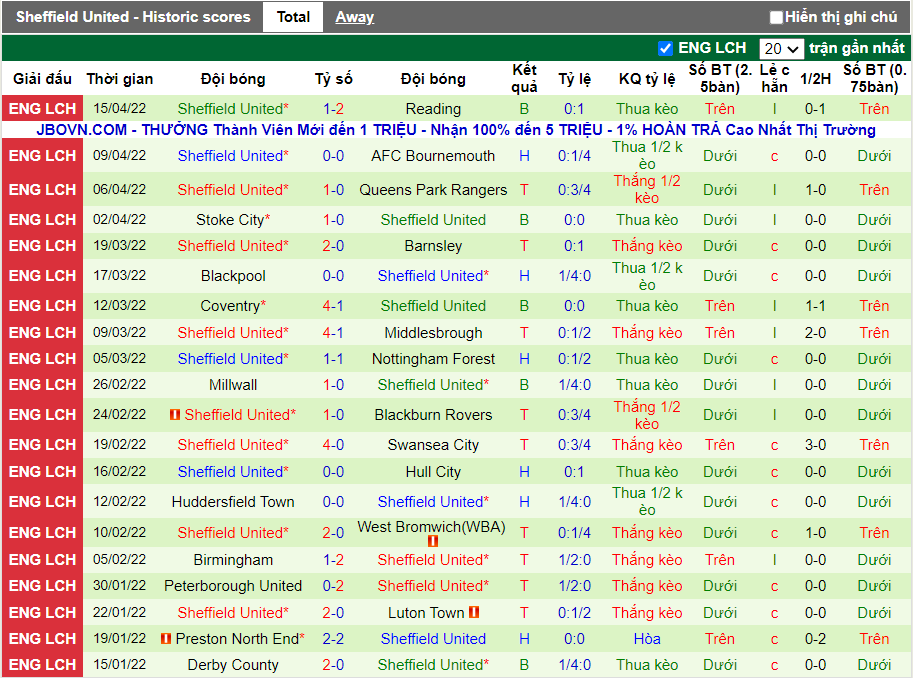This screenshot has height=678, width=913.
Task: Open Swansea City team link
Action: [x=433, y=445]
